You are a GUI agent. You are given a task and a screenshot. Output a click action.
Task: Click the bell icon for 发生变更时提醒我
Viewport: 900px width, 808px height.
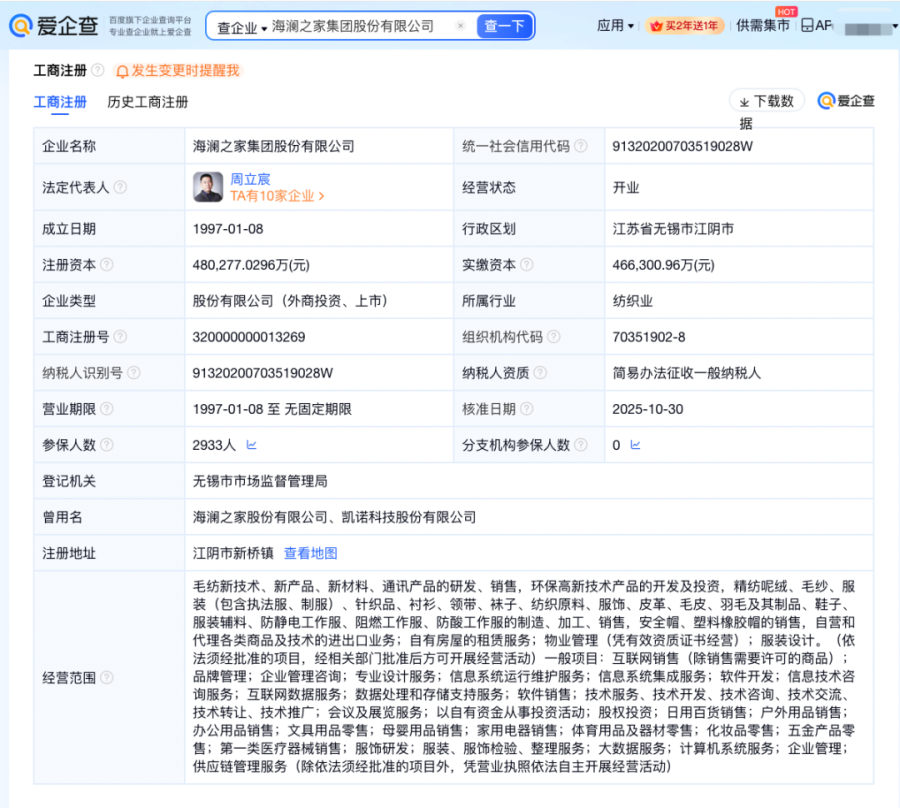122,71
